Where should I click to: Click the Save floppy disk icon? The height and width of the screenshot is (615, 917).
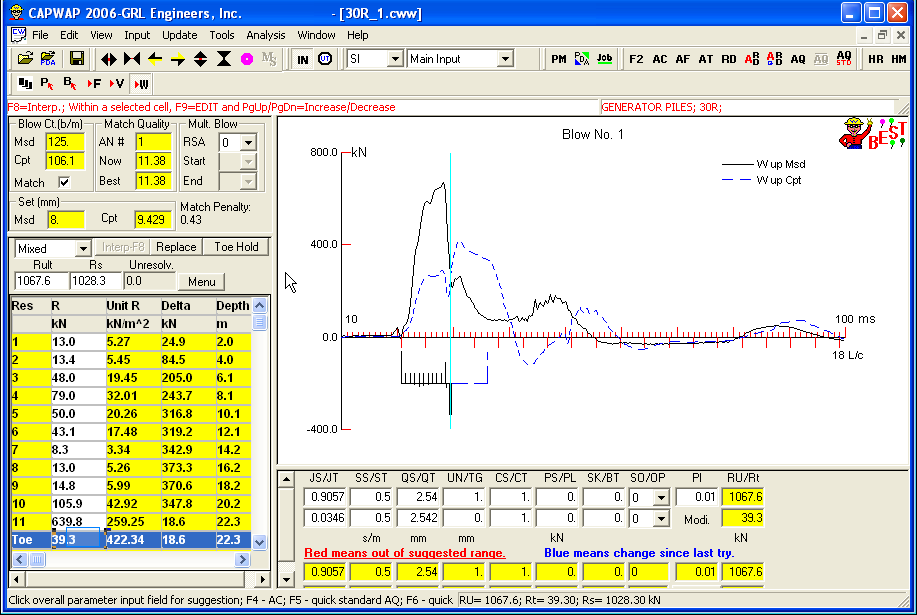coord(77,58)
